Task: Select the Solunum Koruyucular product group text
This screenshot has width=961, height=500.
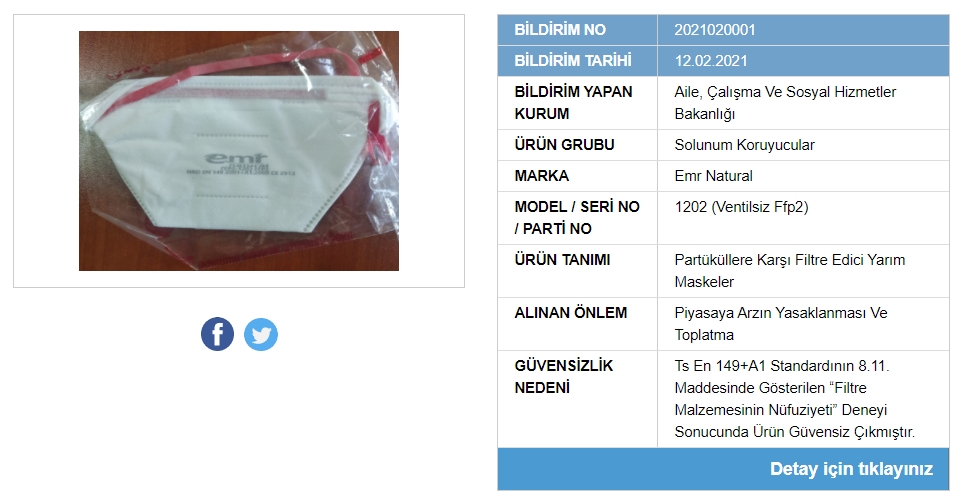Action: point(745,145)
